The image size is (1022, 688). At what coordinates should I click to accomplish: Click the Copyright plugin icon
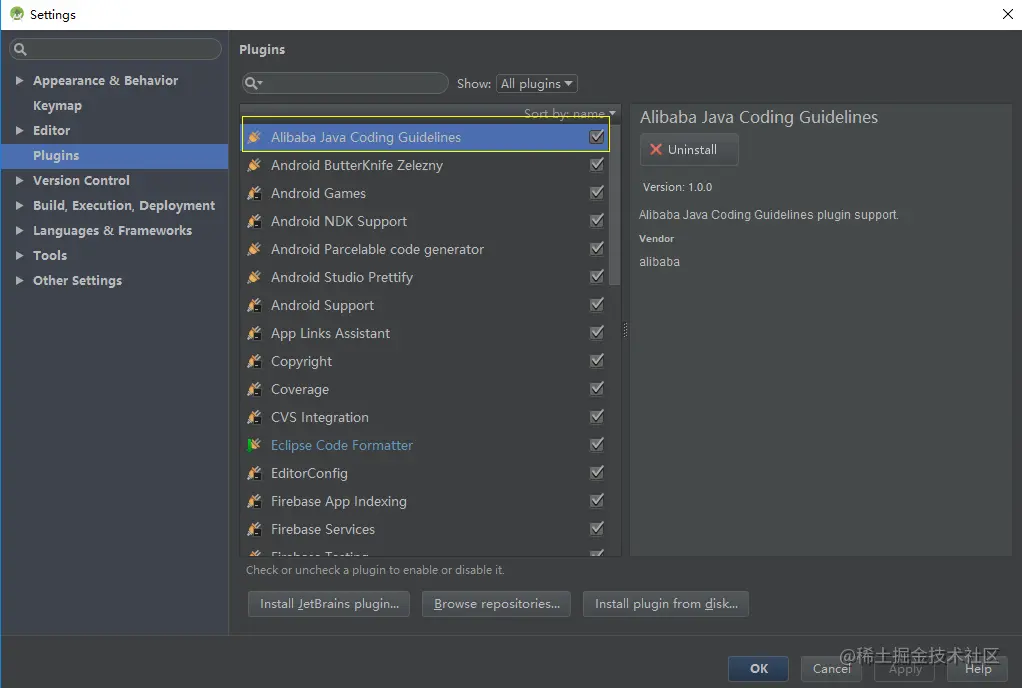[x=254, y=362]
